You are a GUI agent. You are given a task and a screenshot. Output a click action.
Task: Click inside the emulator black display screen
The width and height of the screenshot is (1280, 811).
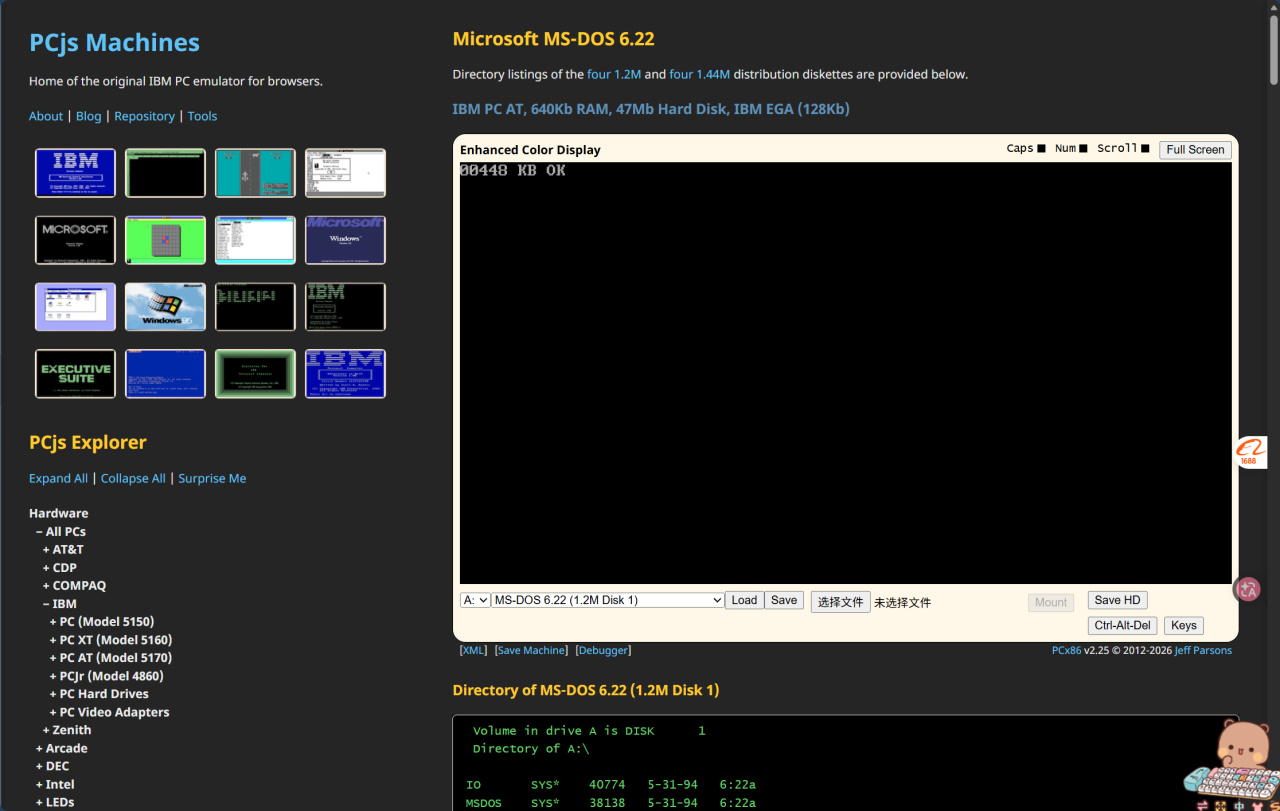click(846, 373)
